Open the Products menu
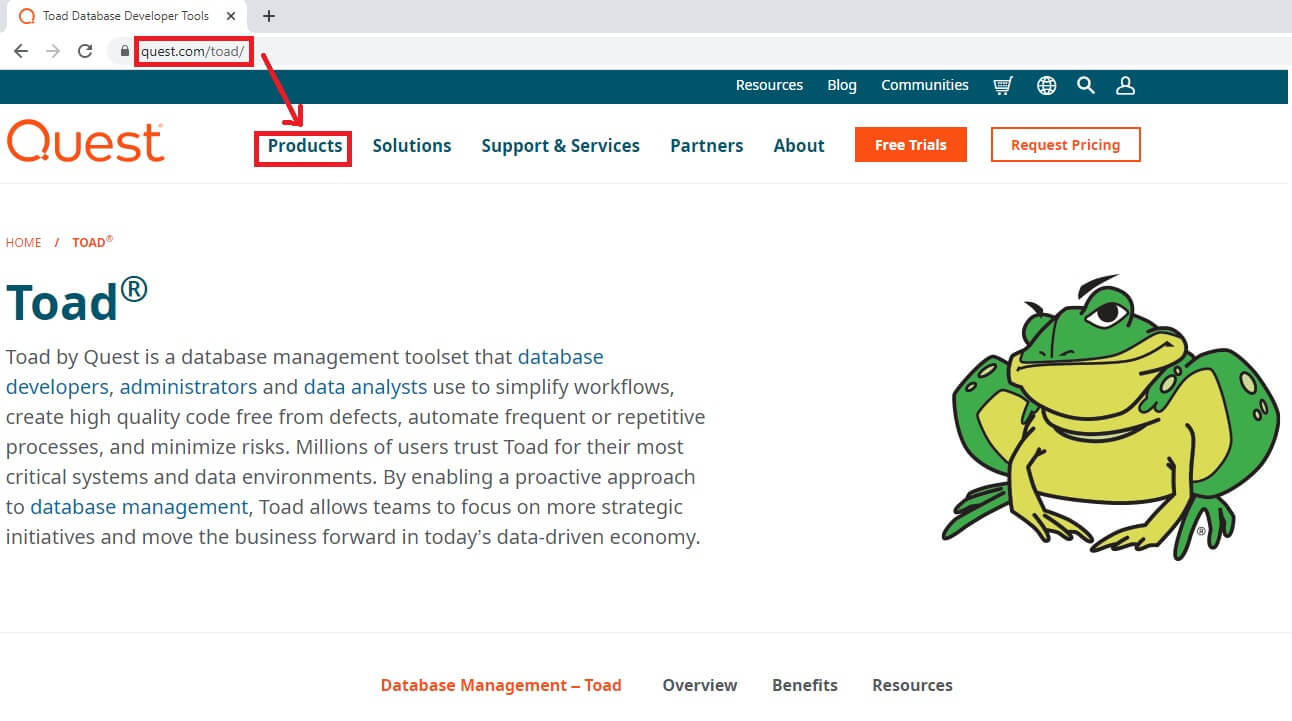This screenshot has height=721, width=1292. pyautogui.click(x=305, y=146)
